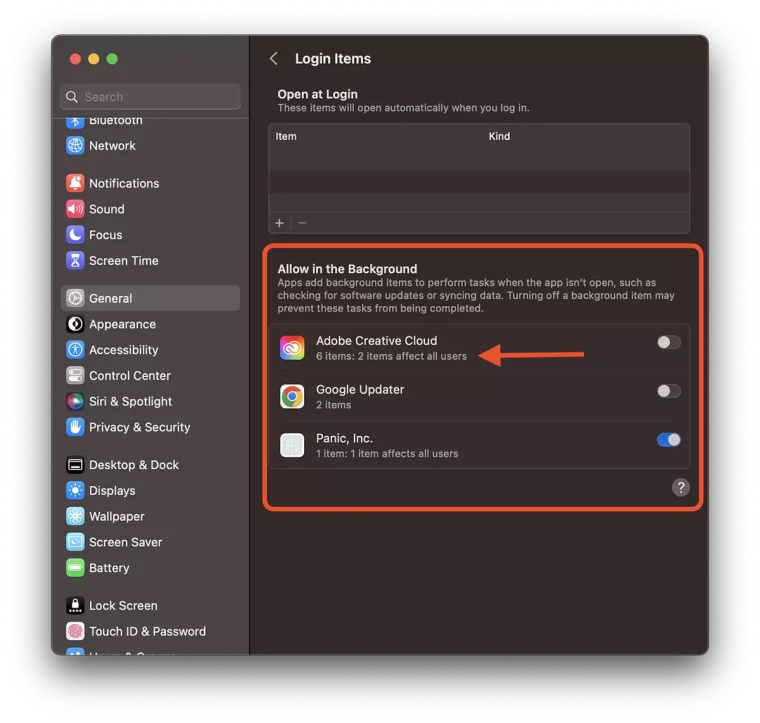Click the yellow minimize window button
The image size is (760, 723).
94,59
